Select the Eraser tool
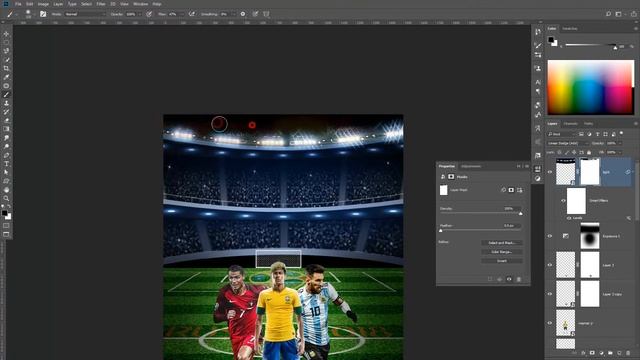Screen dimensions: 640x360 (x=6, y=120)
